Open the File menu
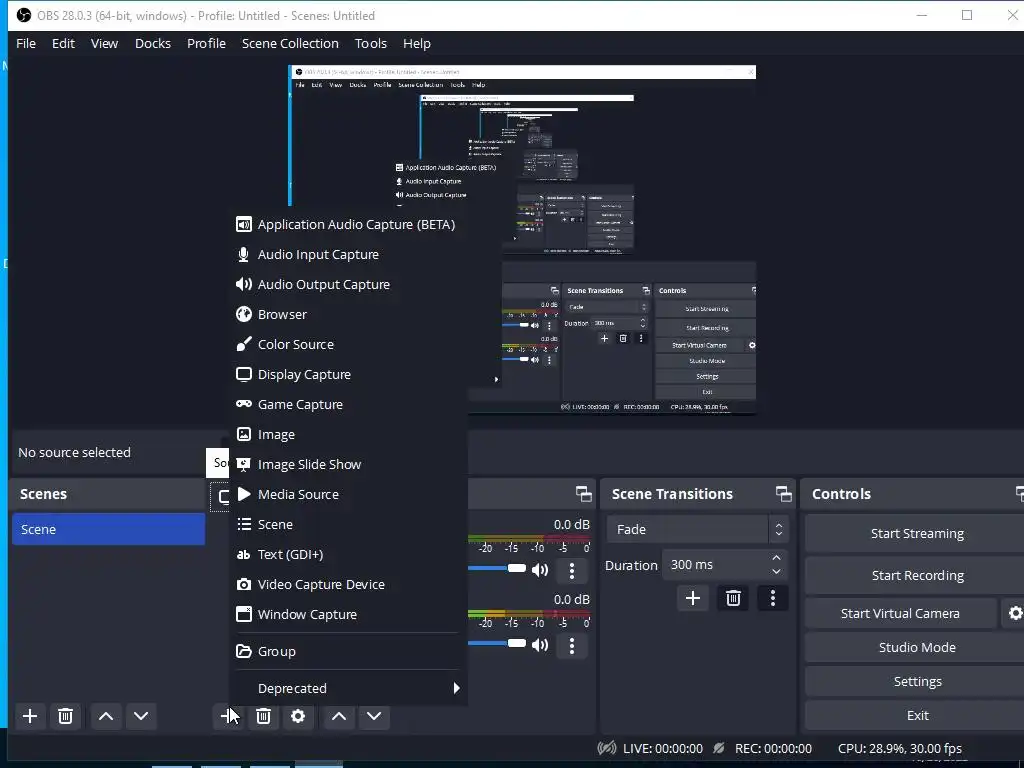 pos(26,44)
